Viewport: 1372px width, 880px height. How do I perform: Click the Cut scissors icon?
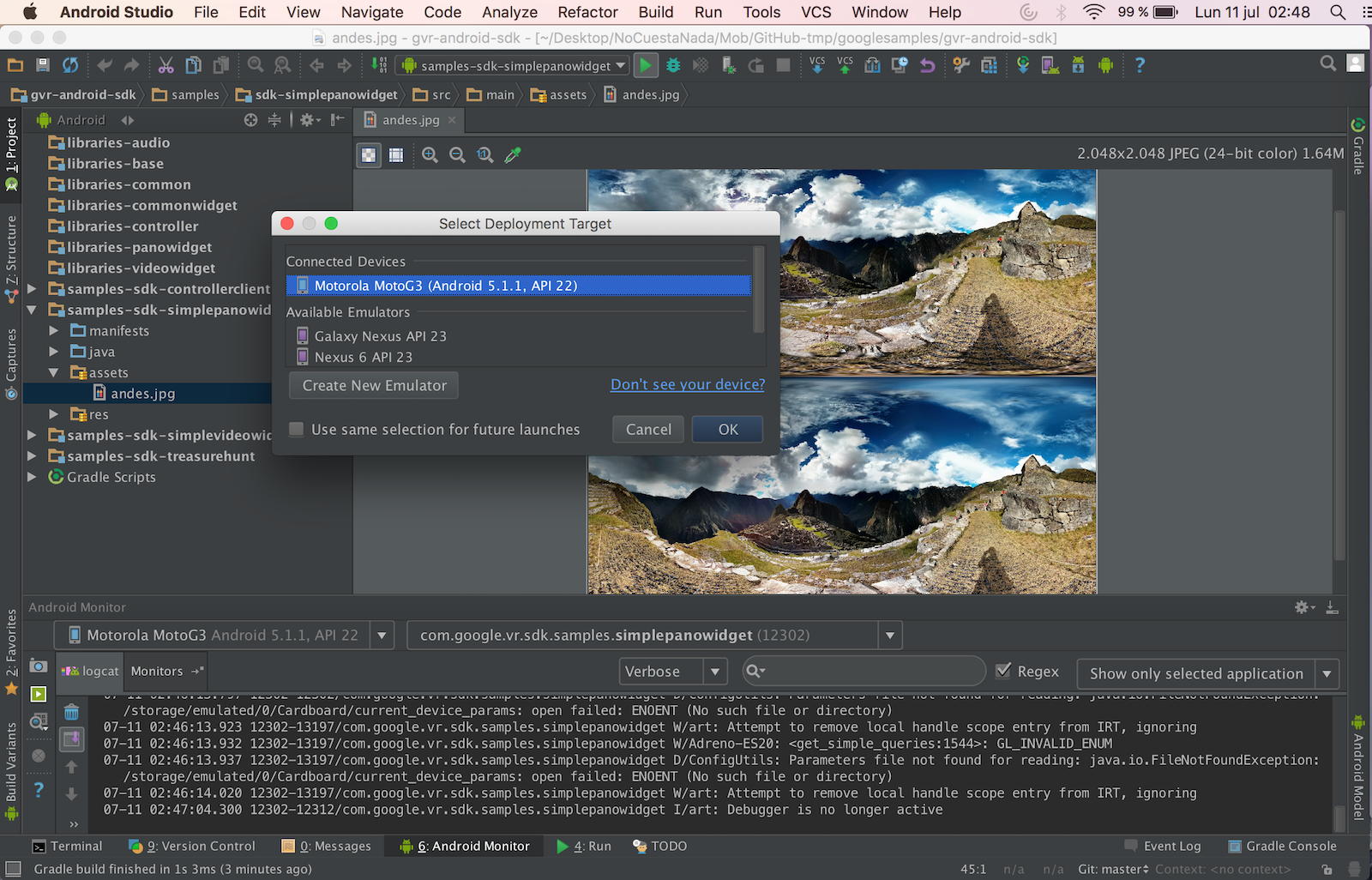click(166, 65)
